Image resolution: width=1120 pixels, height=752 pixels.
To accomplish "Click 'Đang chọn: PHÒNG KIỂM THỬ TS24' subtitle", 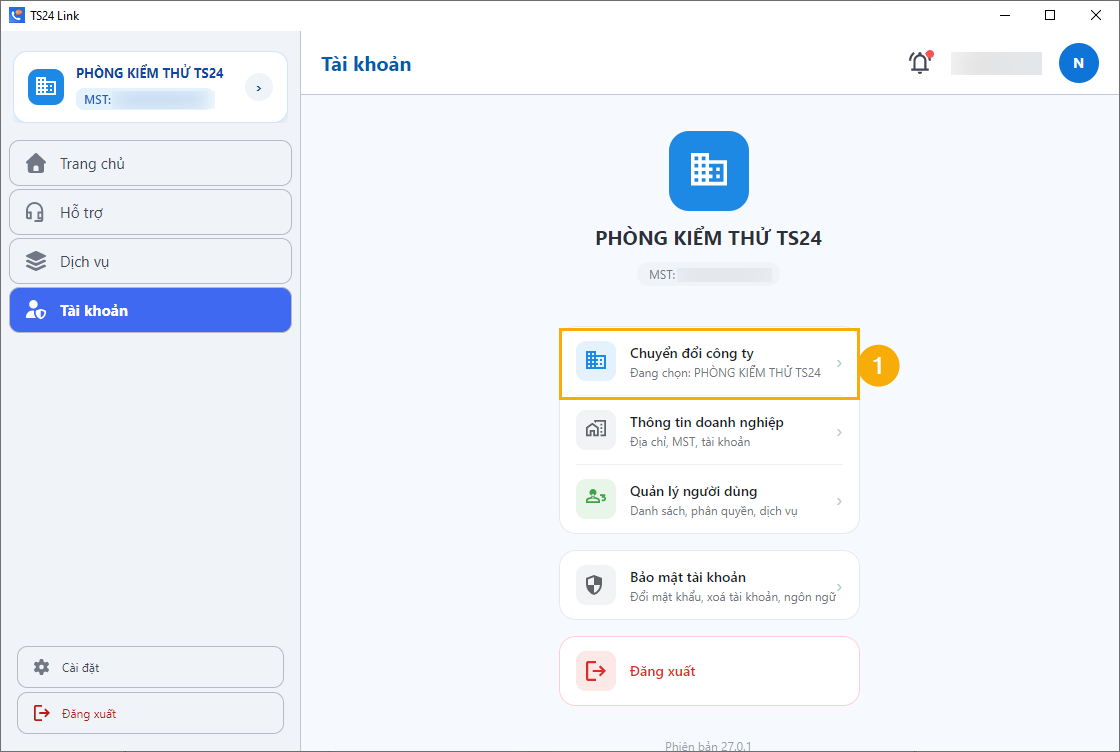I will click(x=725, y=373).
